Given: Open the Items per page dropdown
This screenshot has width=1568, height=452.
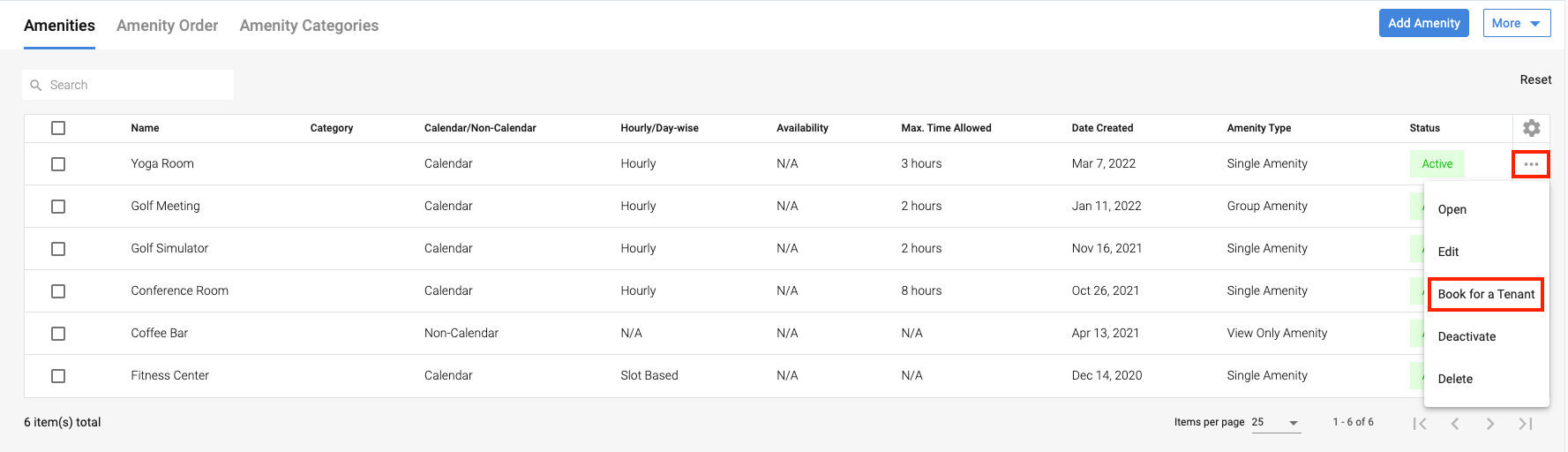Looking at the screenshot, I should 1276,423.
